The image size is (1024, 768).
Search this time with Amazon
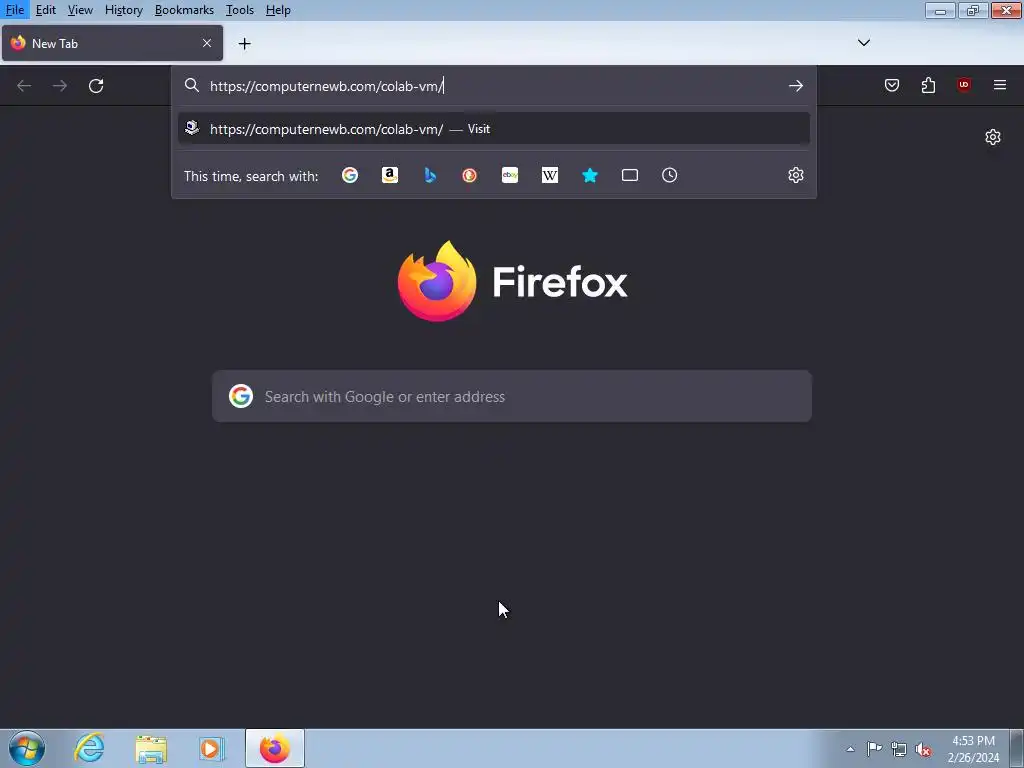click(x=390, y=175)
